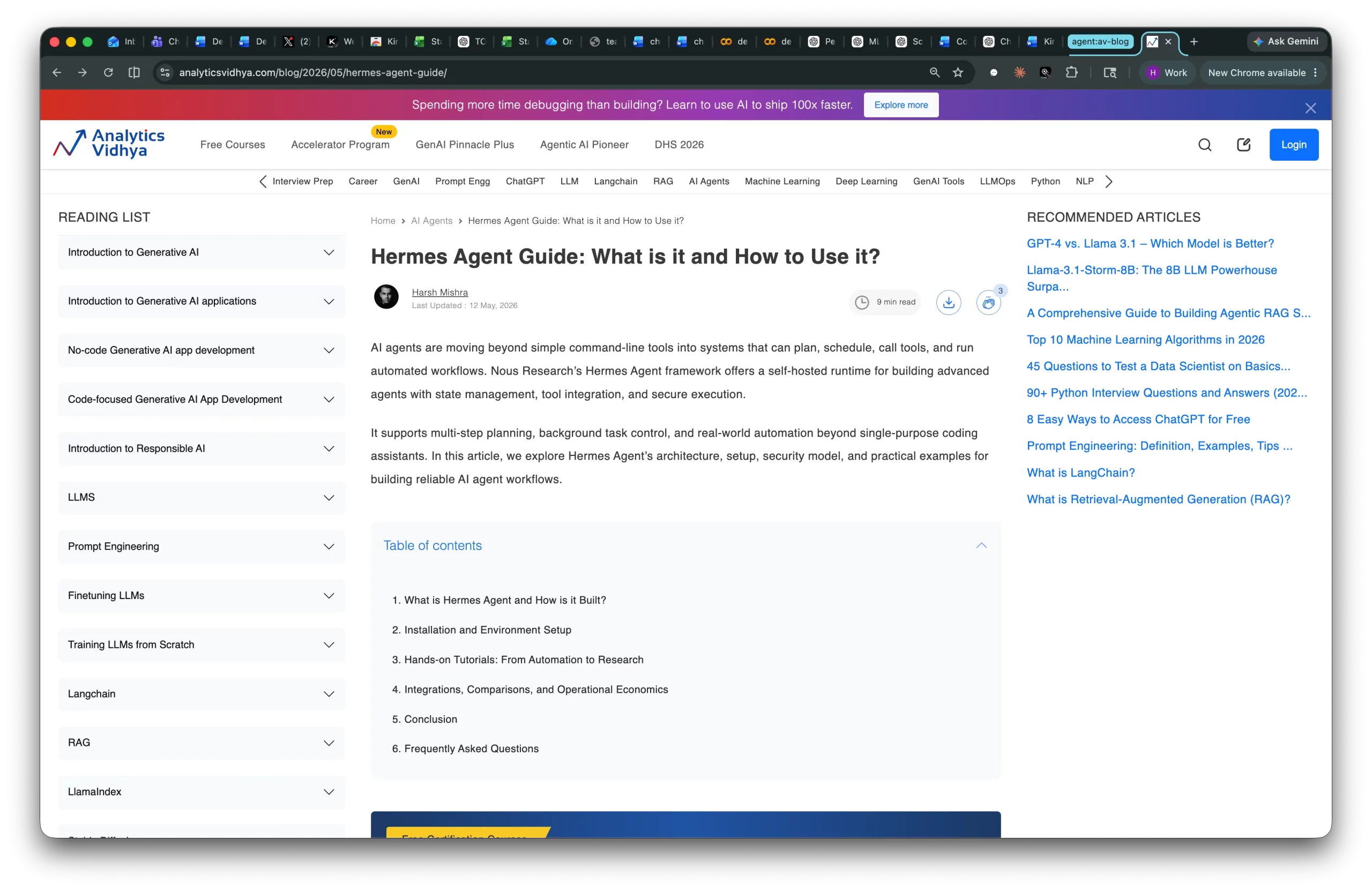Bookmark this page with the star icon
The width and height of the screenshot is (1372, 891).
pyautogui.click(x=958, y=73)
